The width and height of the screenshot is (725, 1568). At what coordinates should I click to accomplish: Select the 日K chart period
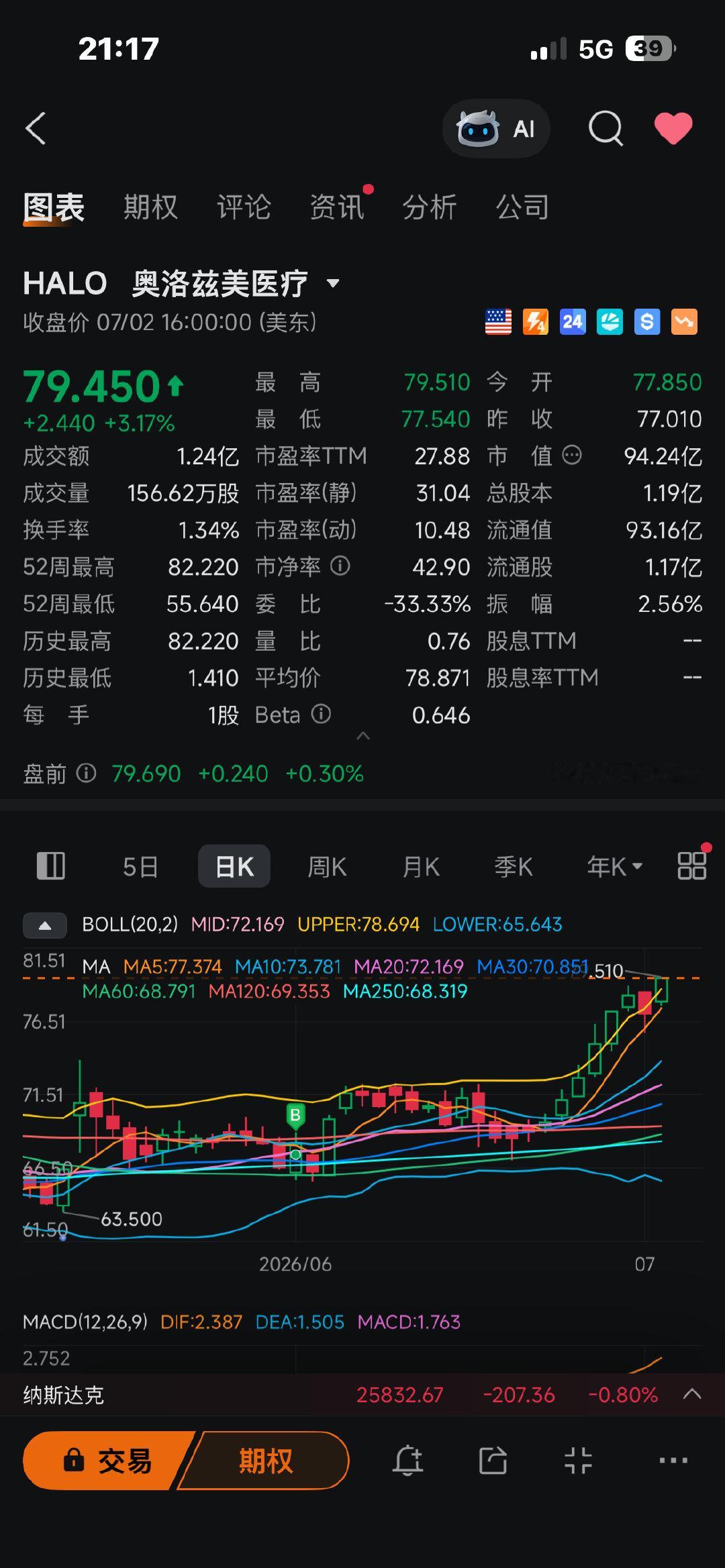point(234,866)
